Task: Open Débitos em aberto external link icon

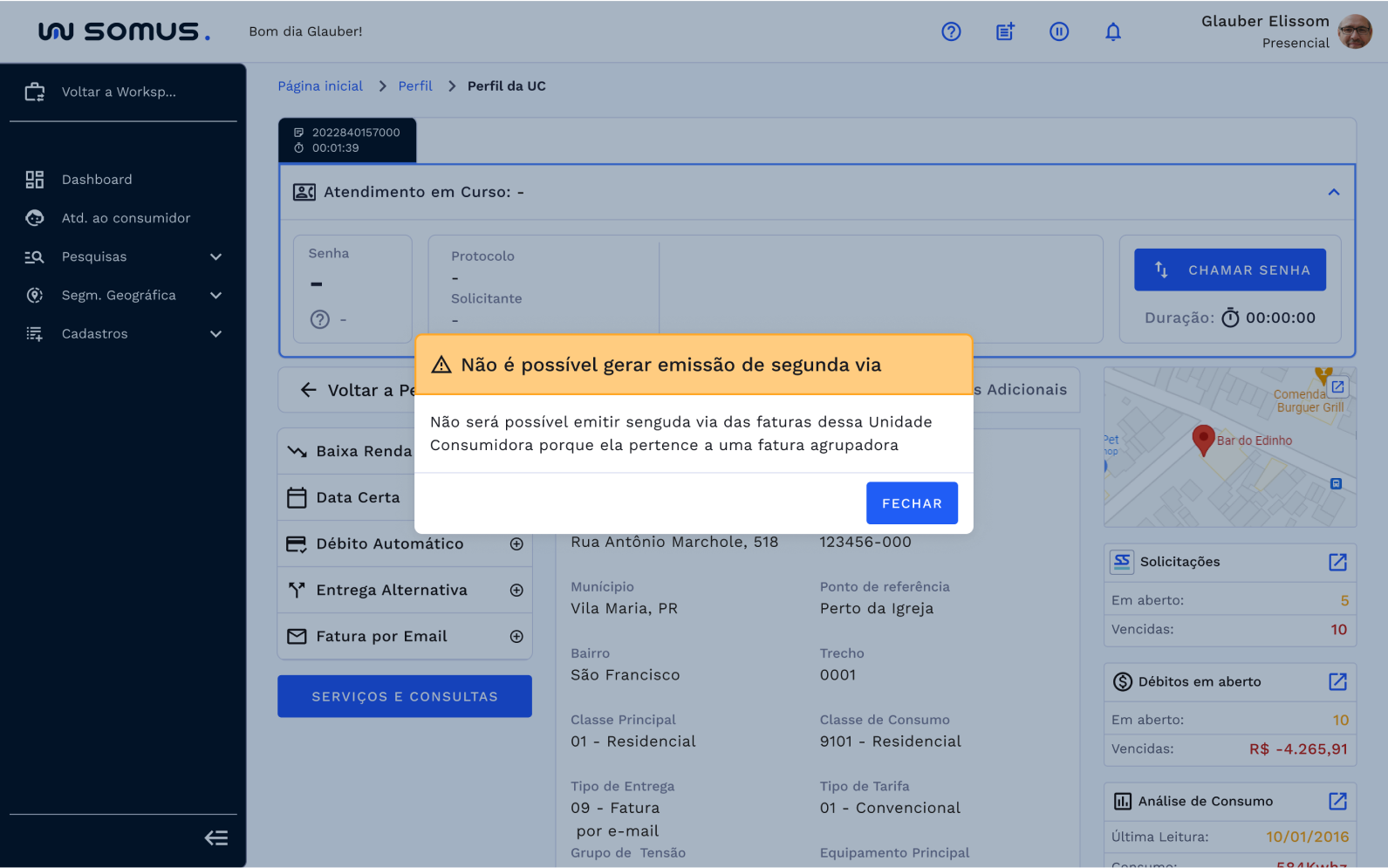Action: (x=1337, y=681)
